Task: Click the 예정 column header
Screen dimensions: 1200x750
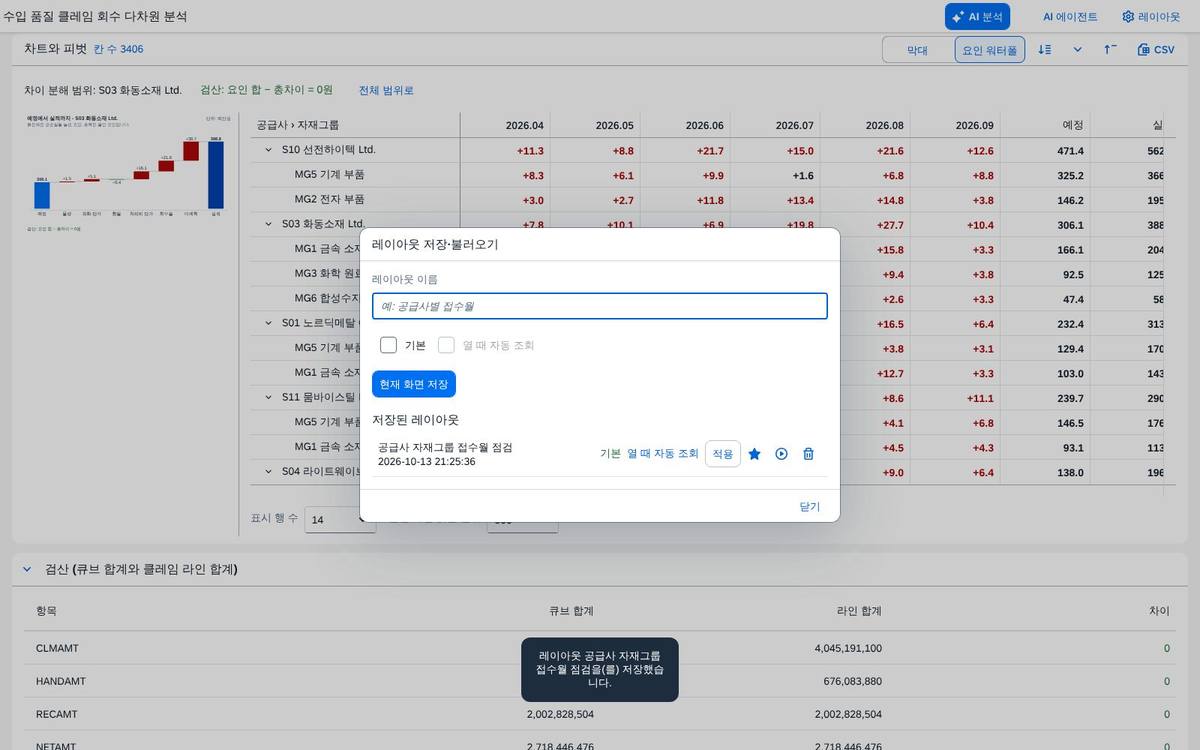Action: pyautogui.click(x=1072, y=125)
